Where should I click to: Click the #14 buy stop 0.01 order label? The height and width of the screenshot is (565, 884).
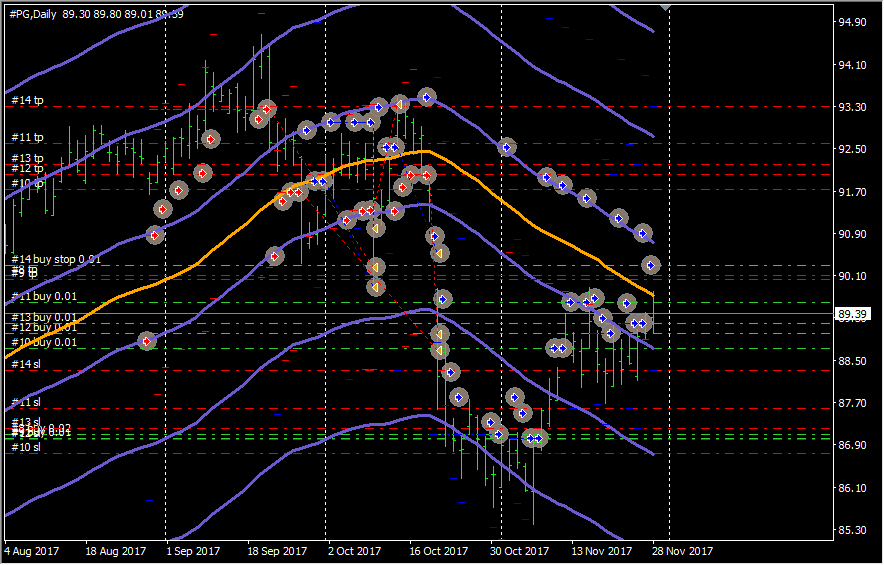pos(57,259)
